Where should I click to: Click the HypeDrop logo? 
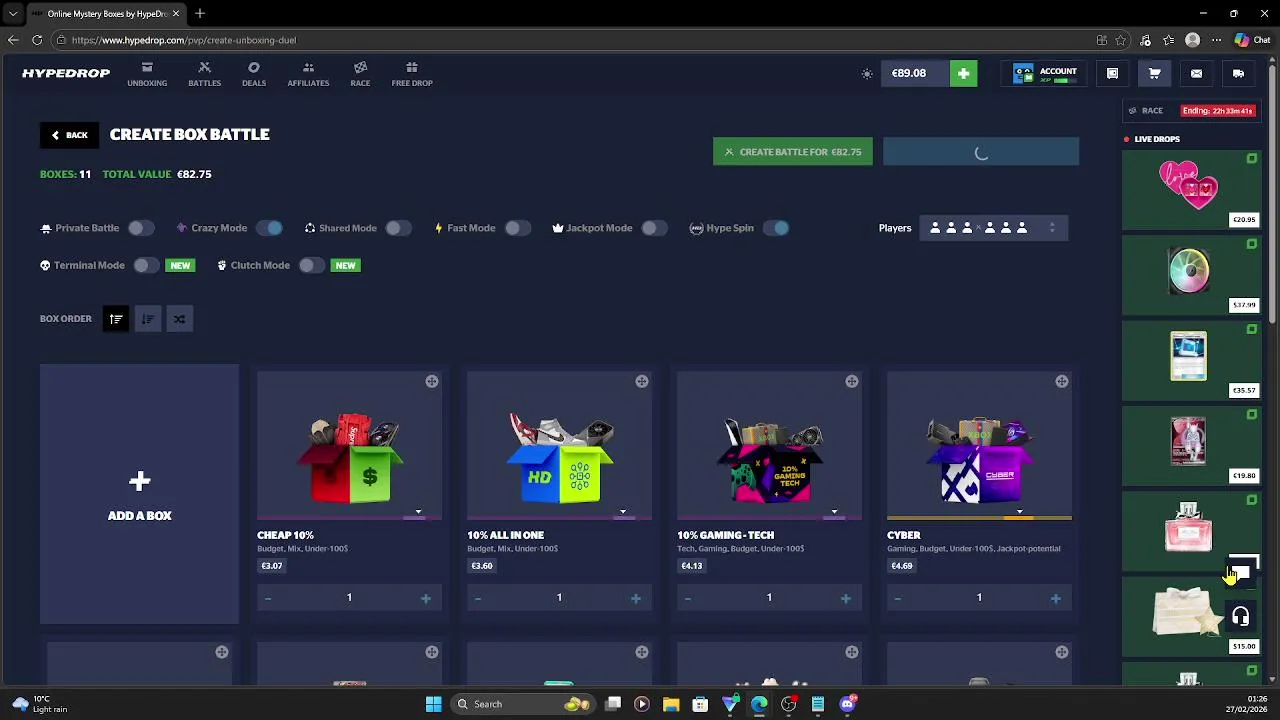pos(66,73)
